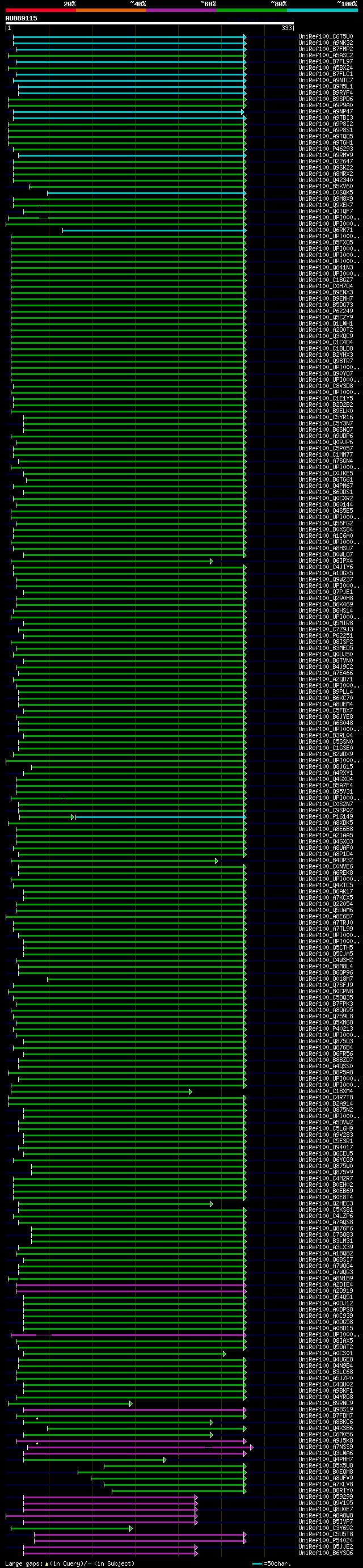Click the UniRef100_Q6IPX4 label
Image resolution: width=363 pixels, height=1568 pixels.
pos(325,560)
